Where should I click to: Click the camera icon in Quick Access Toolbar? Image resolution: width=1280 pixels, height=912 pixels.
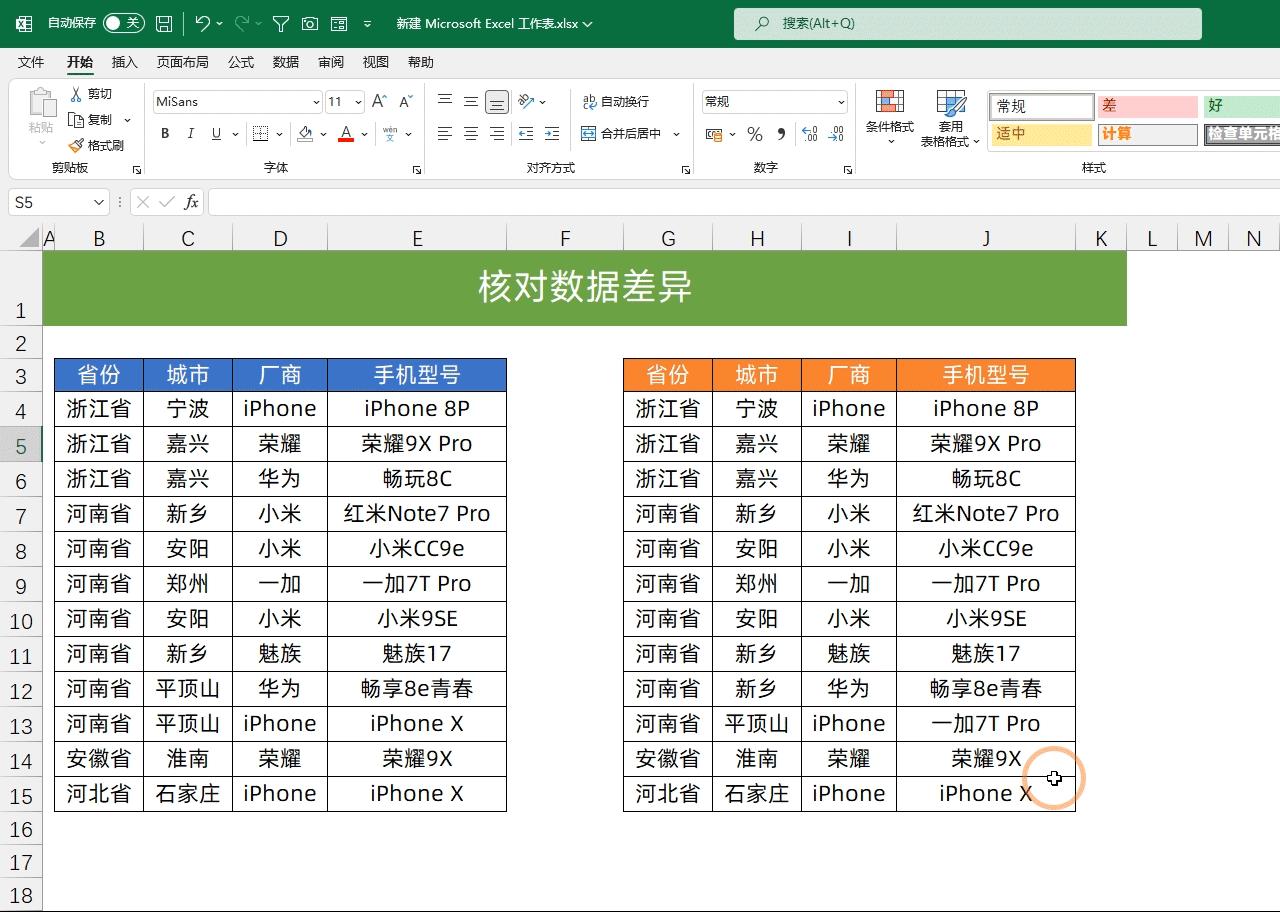(310, 23)
